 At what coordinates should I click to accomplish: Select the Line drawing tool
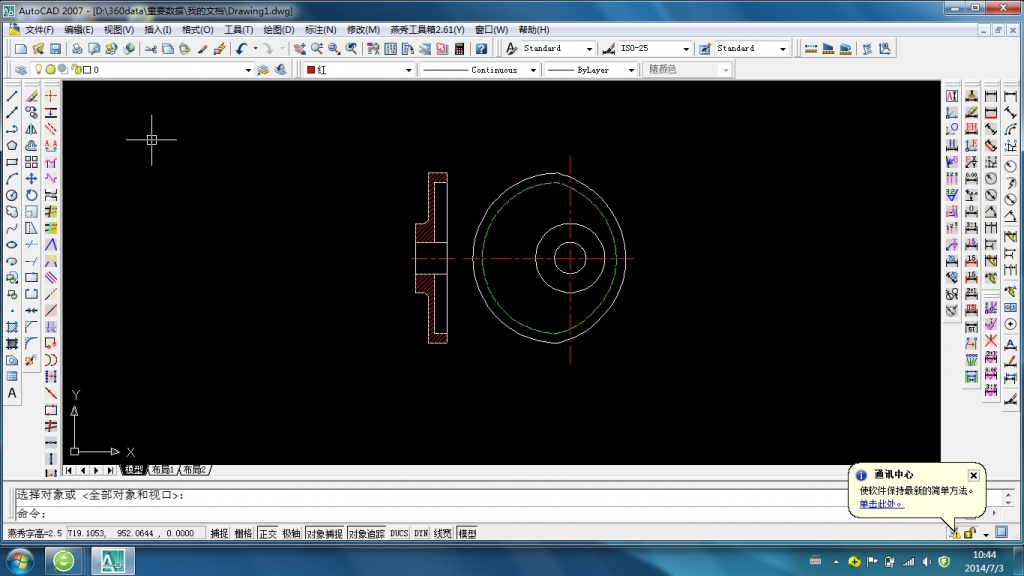(x=12, y=96)
